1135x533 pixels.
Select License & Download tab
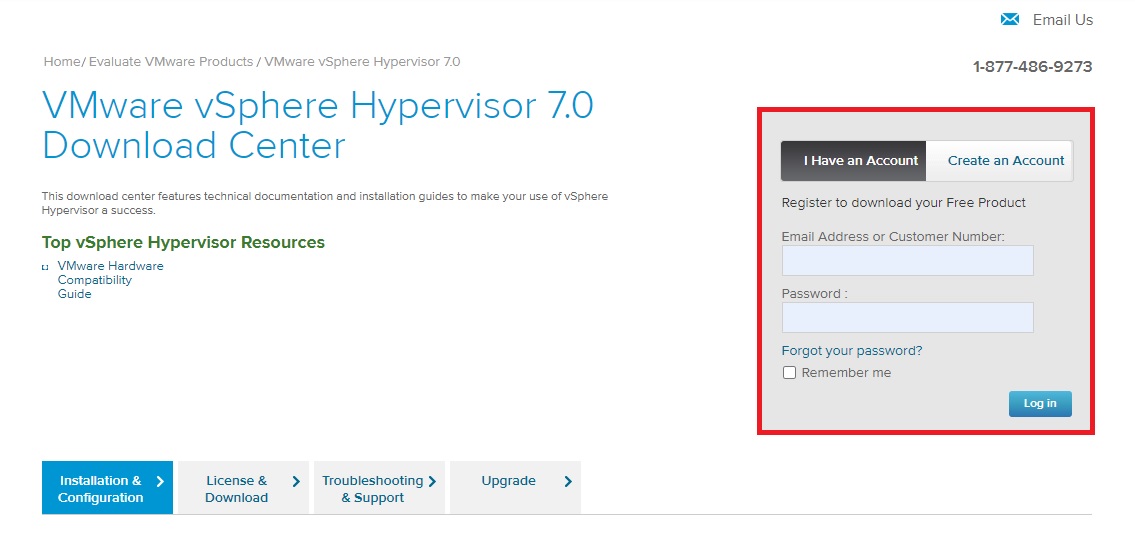click(243, 488)
